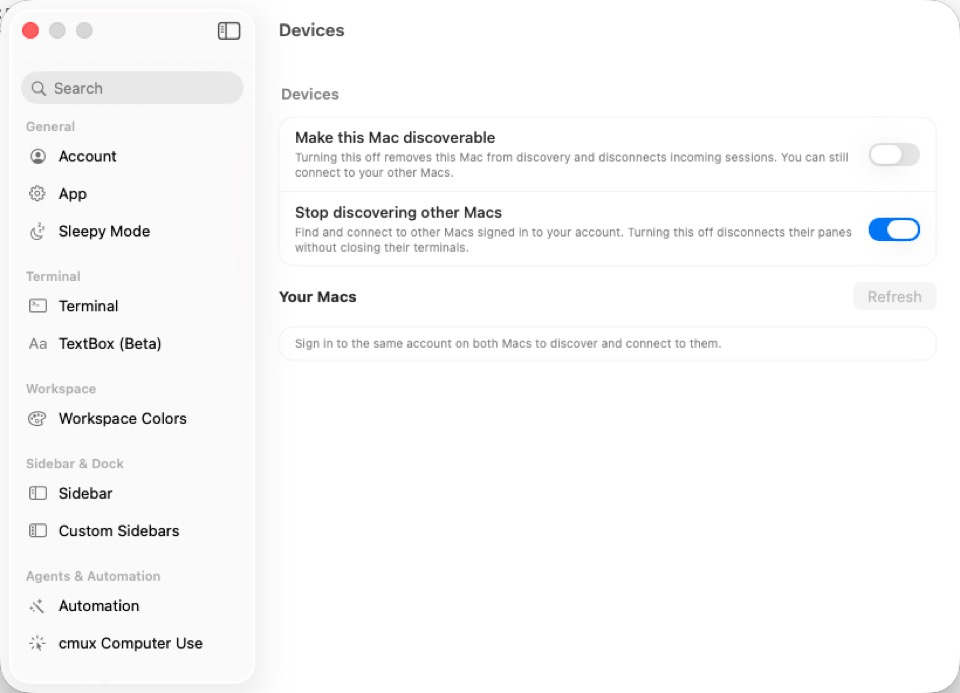The image size is (960, 693).
Task: Click the cmux Computer Use sparkle icon
Action: click(37, 643)
